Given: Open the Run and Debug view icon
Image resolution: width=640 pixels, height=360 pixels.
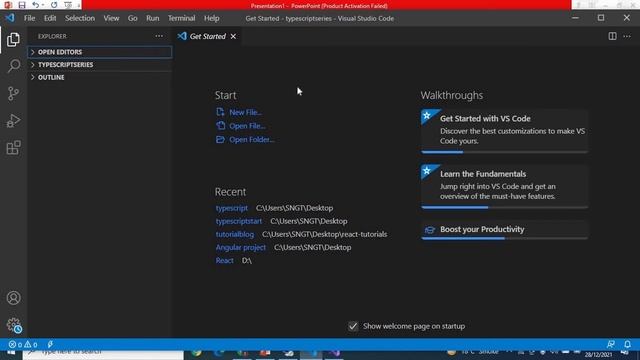Looking at the screenshot, I should [13, 121].
